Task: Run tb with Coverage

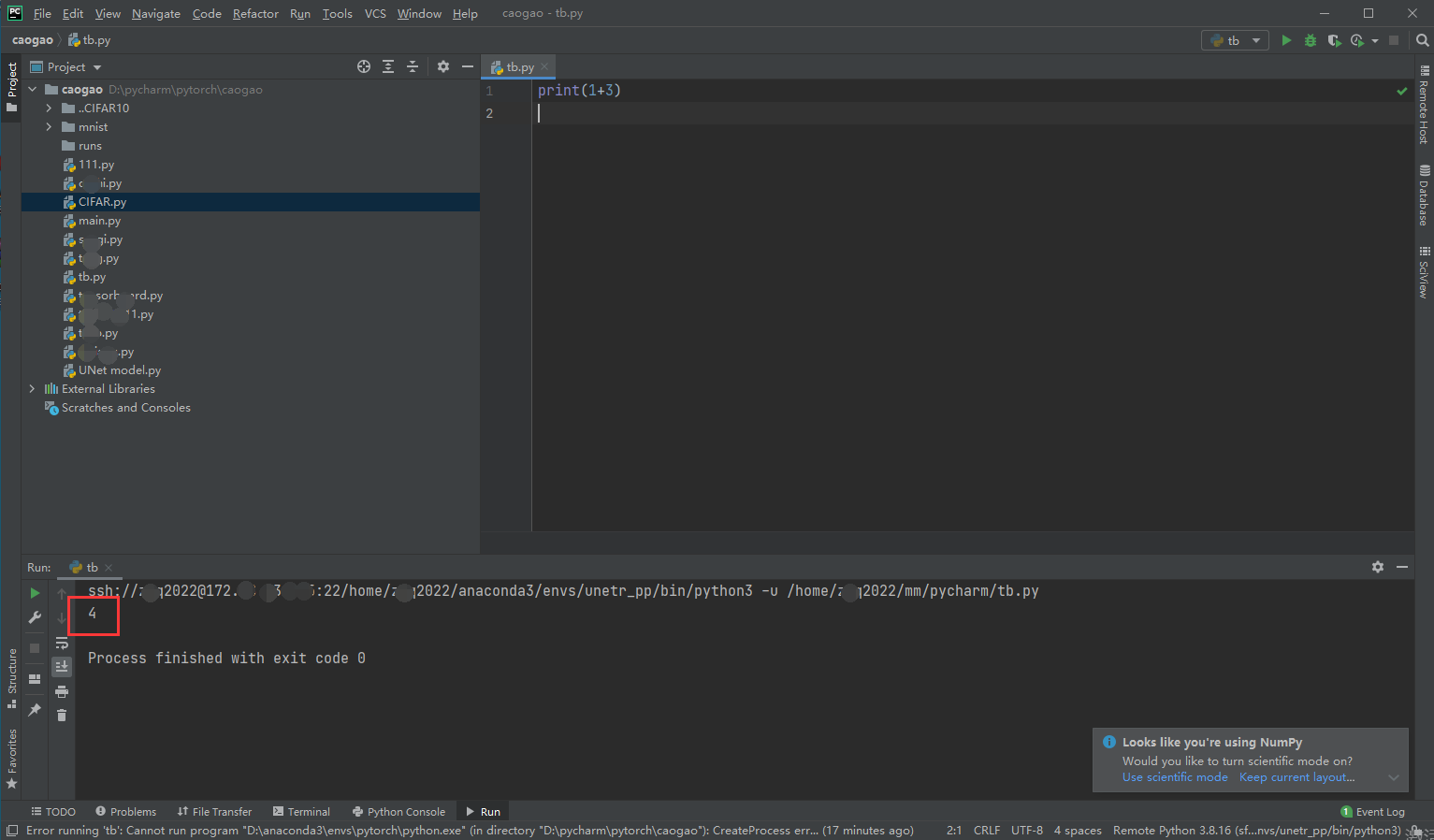Action: click(1334, 40)
